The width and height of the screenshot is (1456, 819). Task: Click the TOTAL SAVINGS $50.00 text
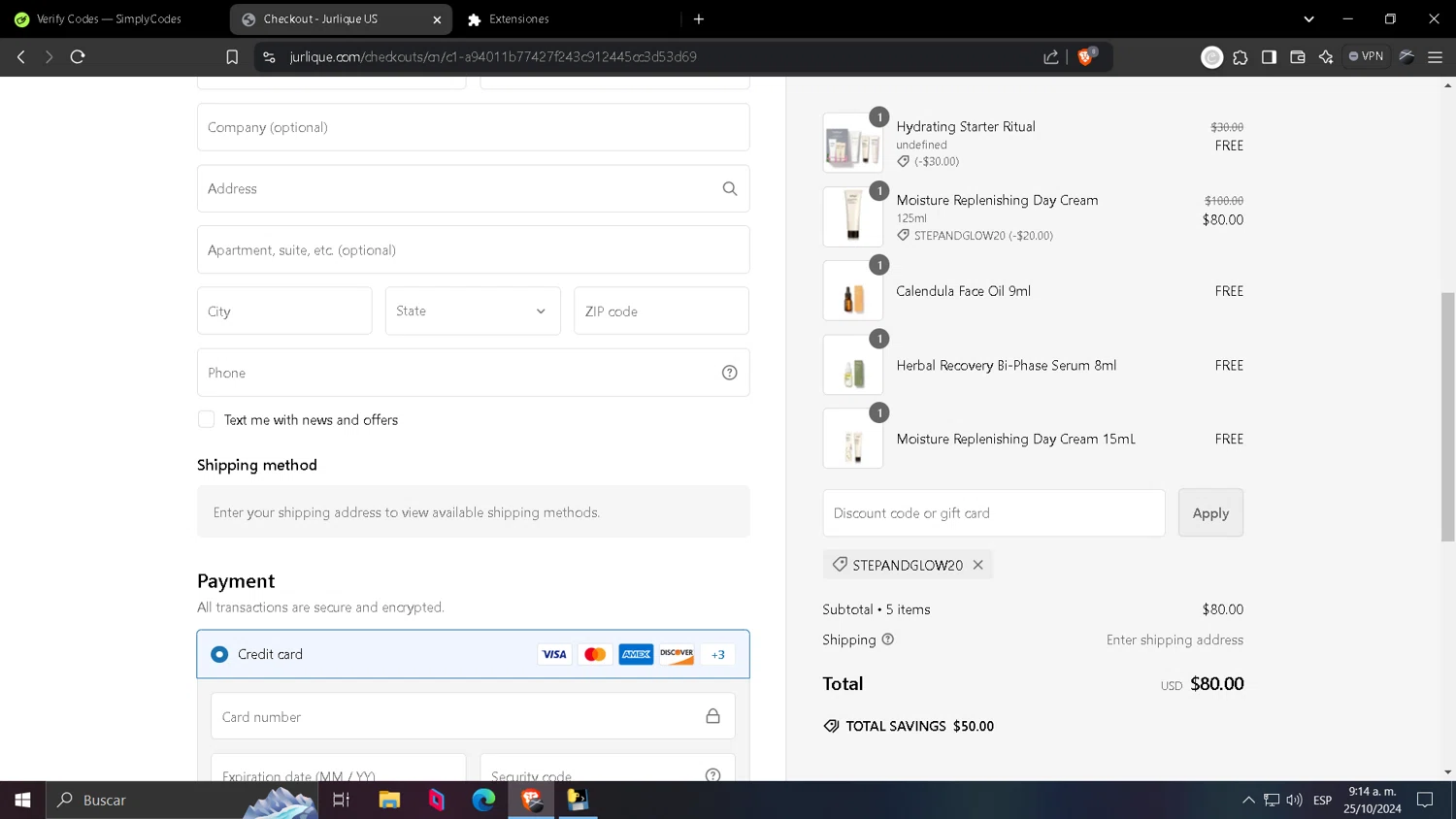tap(919, 726)
